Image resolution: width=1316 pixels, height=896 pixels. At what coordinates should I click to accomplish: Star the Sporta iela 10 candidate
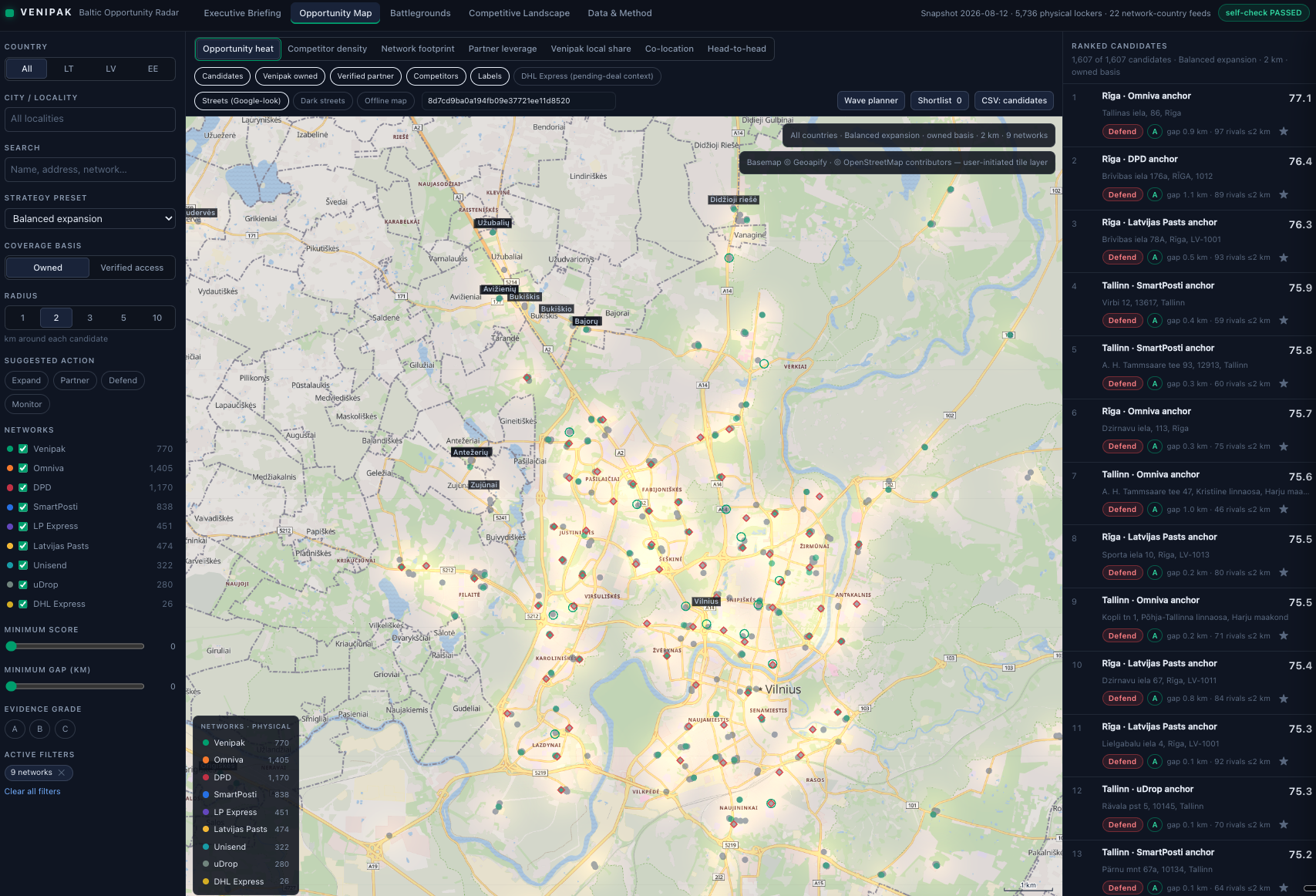(x=1284, y=573)
